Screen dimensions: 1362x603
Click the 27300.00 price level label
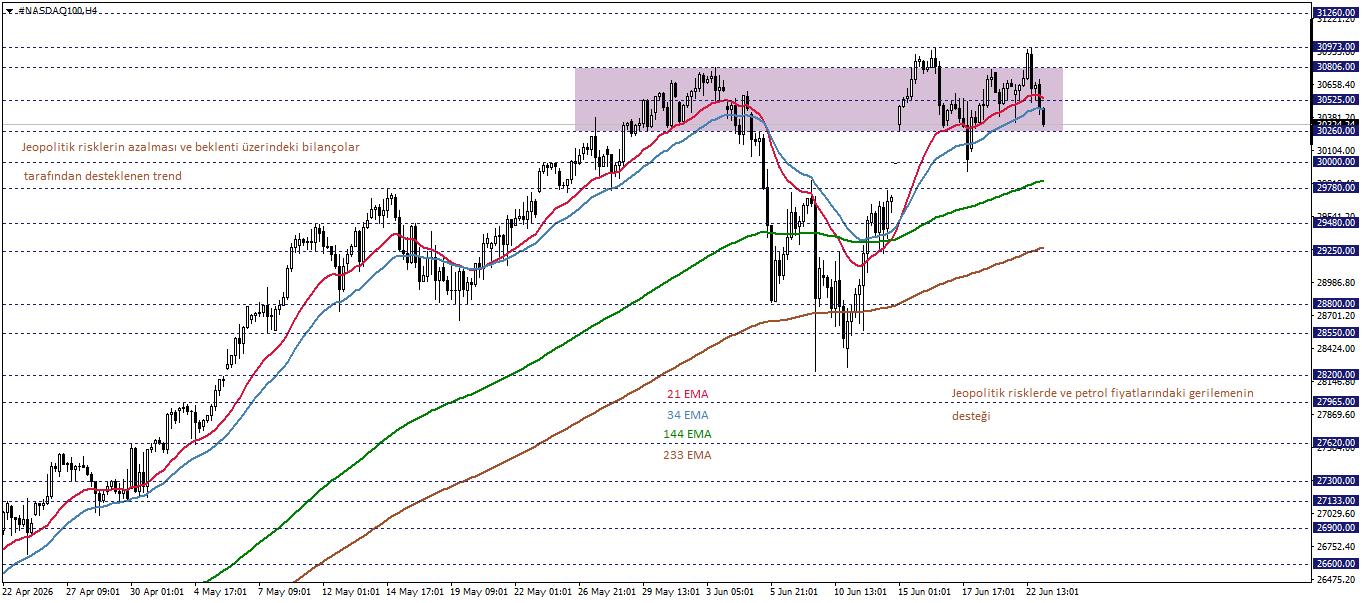1336,481
